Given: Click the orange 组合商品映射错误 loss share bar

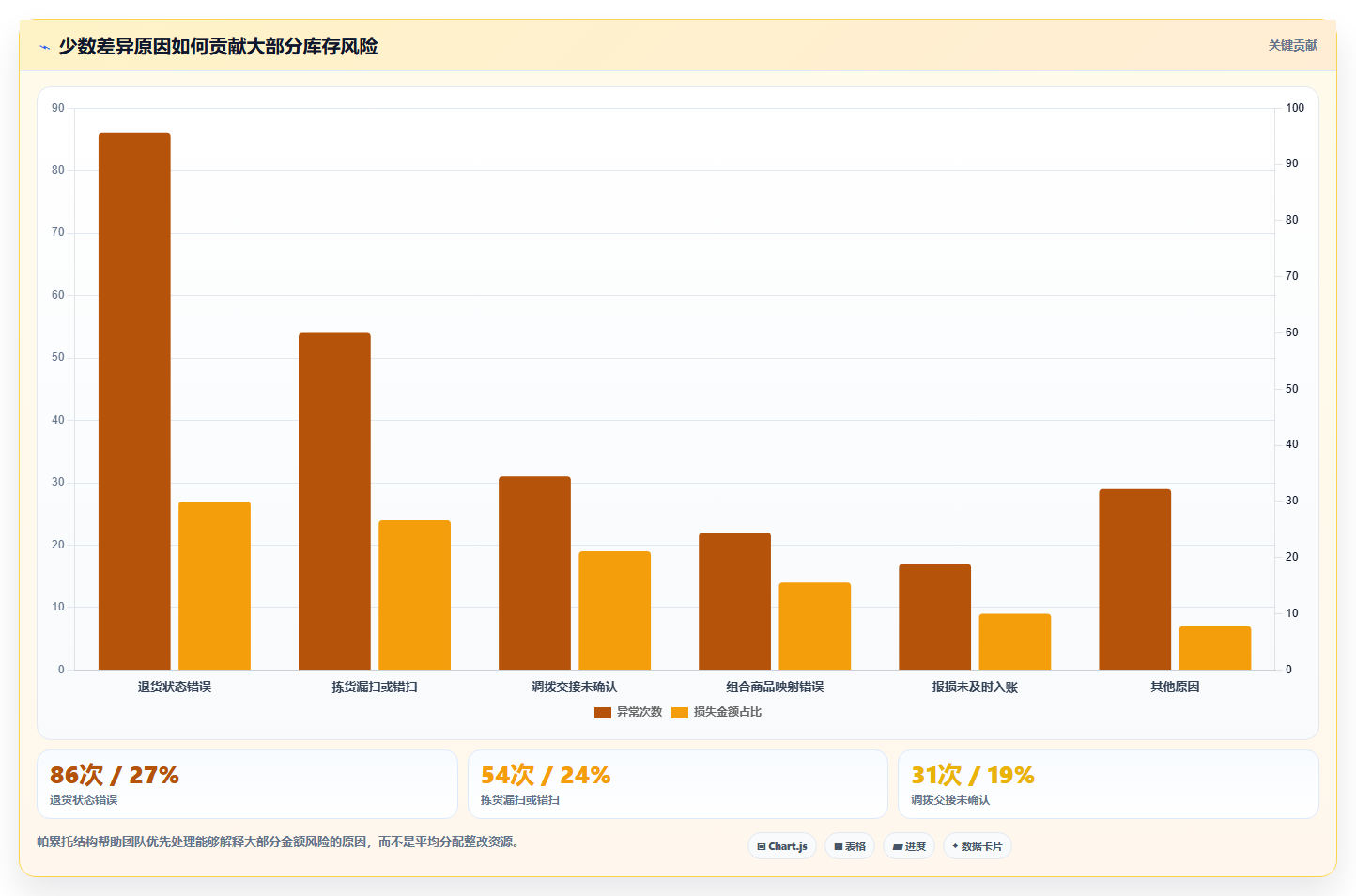Looking at the screenshot, I should pos(815,626).
